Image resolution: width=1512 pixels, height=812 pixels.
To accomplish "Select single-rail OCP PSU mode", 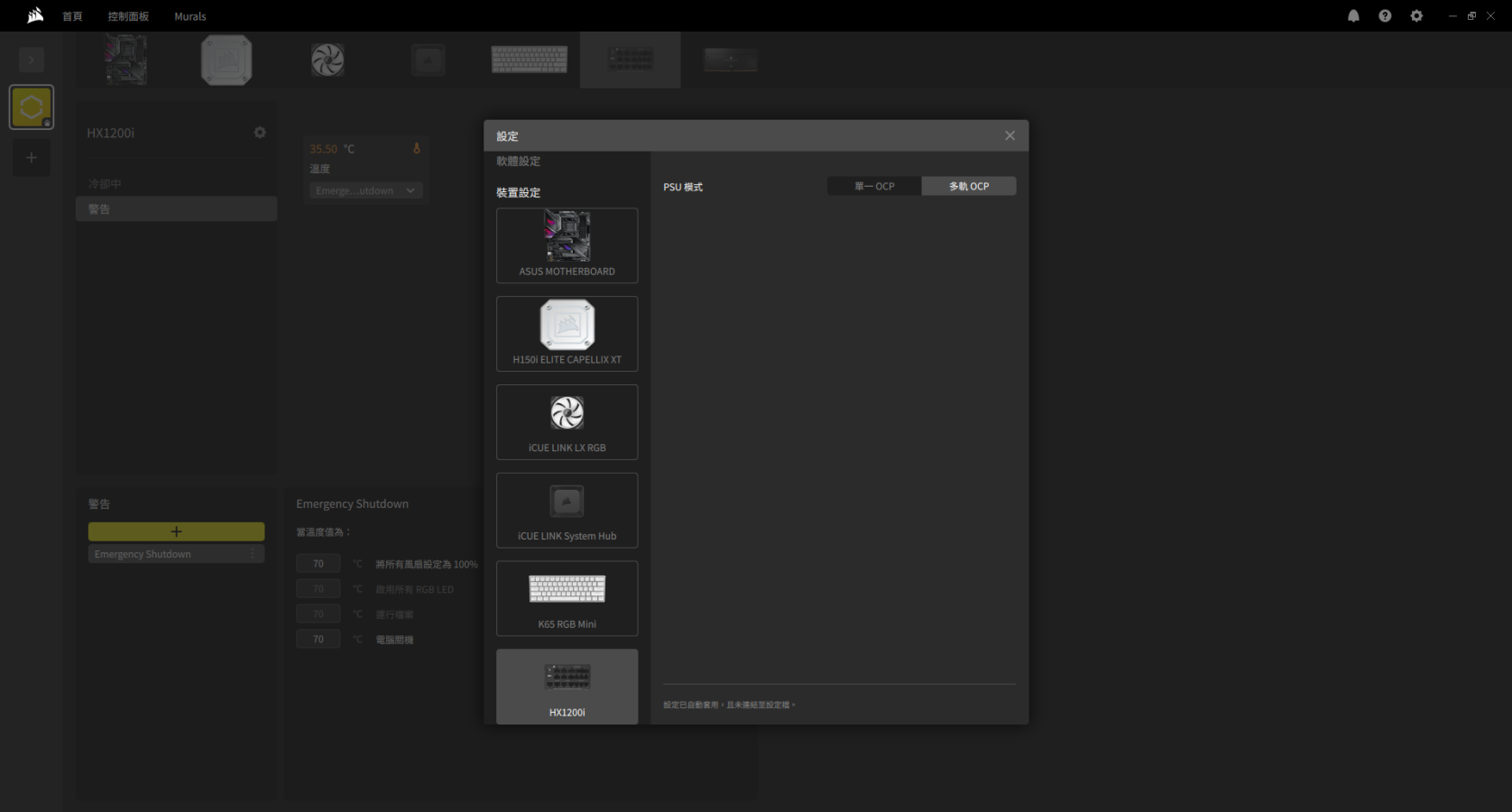I will tap(874, 186).
